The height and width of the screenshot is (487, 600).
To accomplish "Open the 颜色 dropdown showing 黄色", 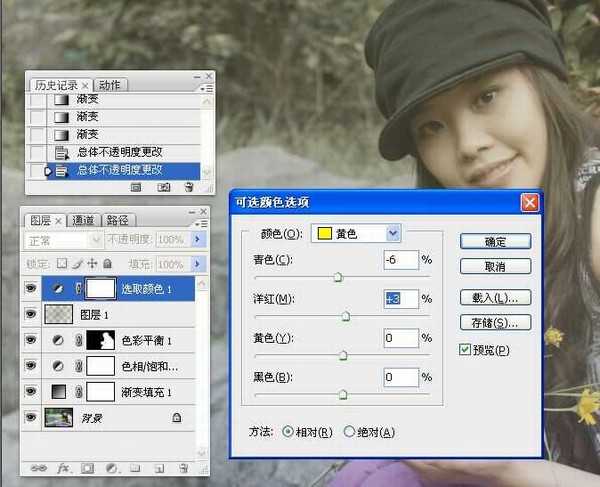I will (x=392, y=233).
